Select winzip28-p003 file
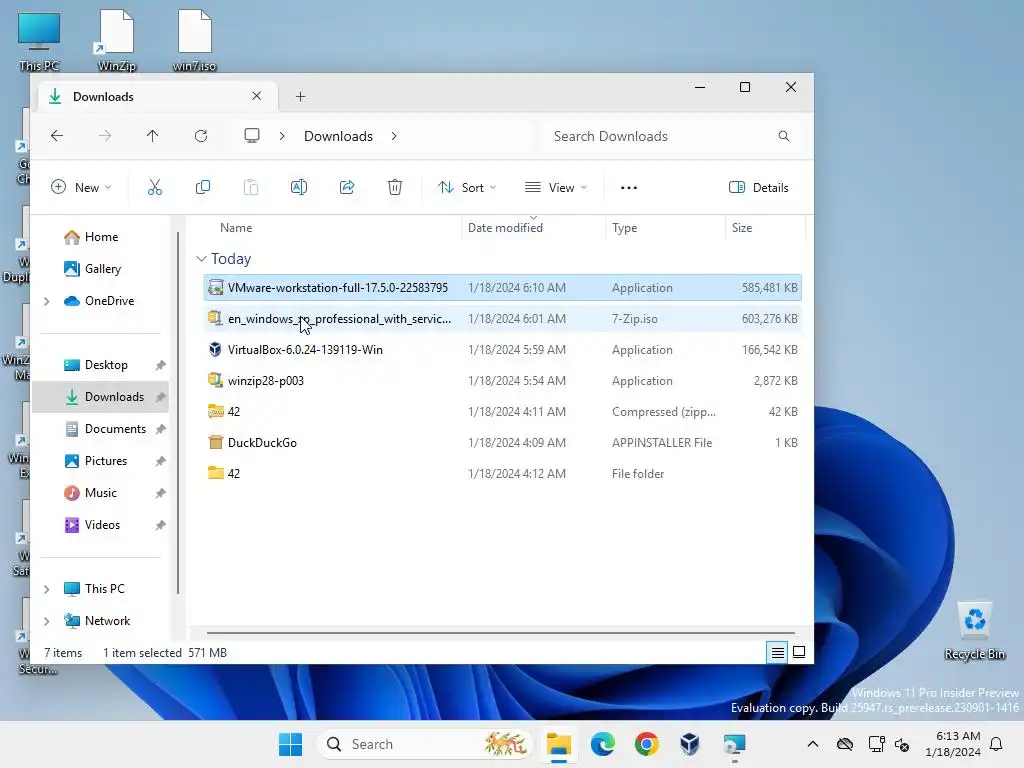 click(502, 381)
